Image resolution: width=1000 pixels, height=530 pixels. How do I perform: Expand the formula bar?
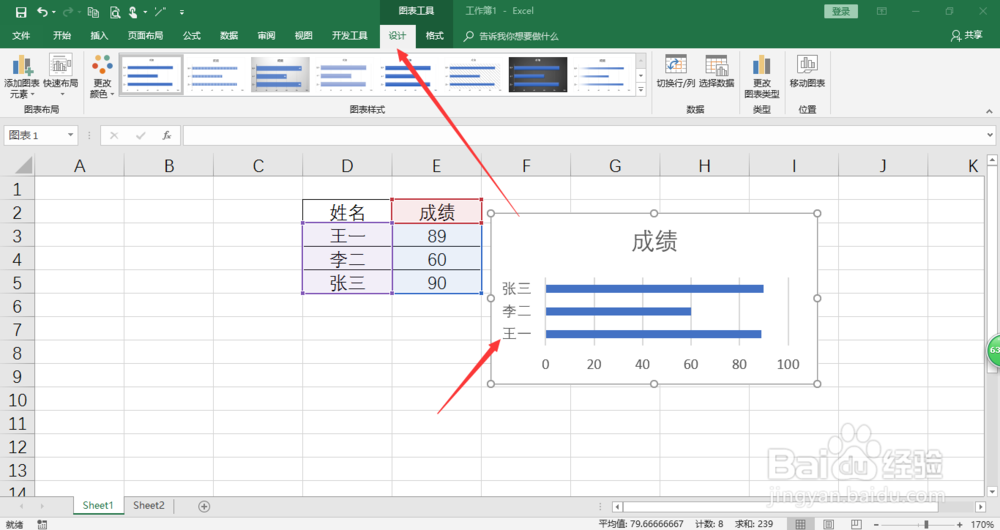click(990, 135)
